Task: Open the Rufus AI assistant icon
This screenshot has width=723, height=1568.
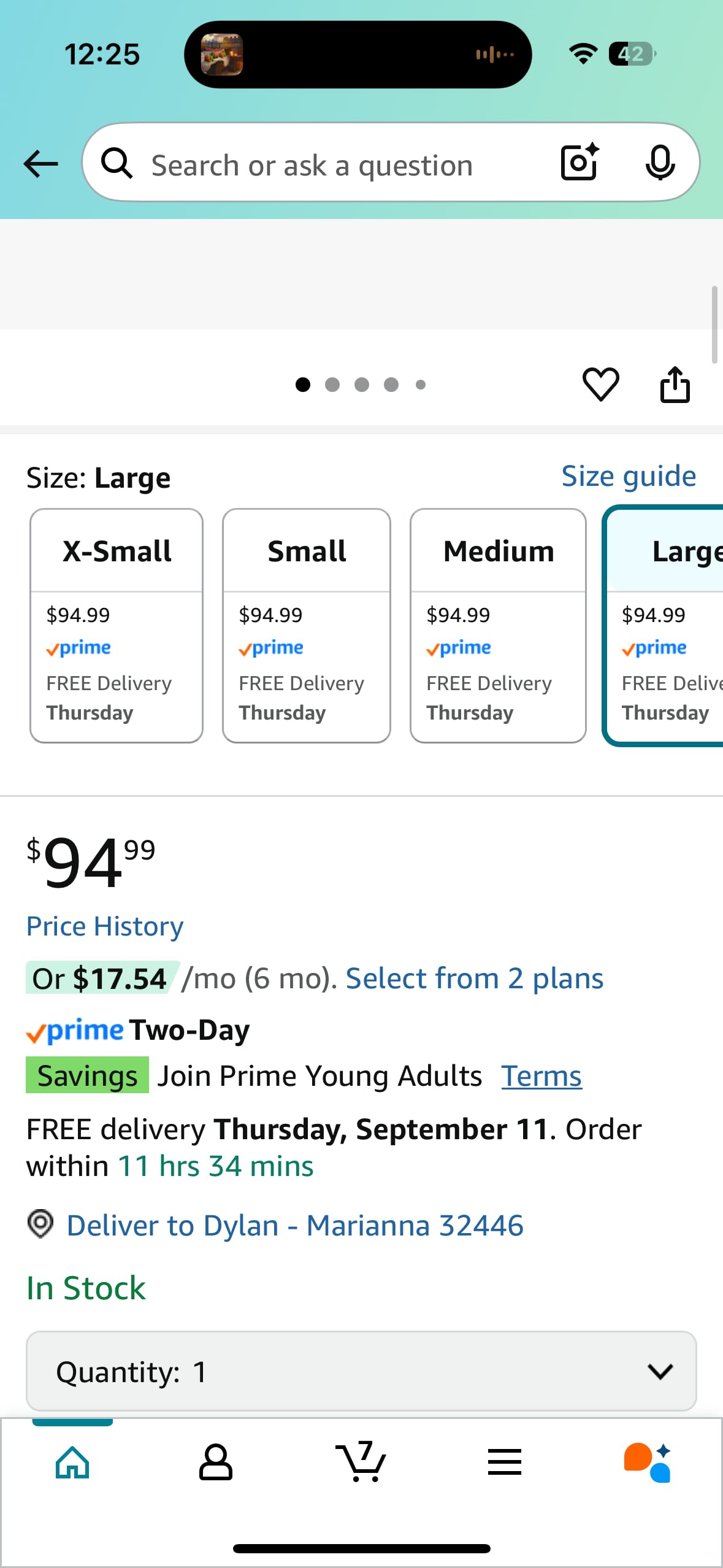Action: (648, 1462)
